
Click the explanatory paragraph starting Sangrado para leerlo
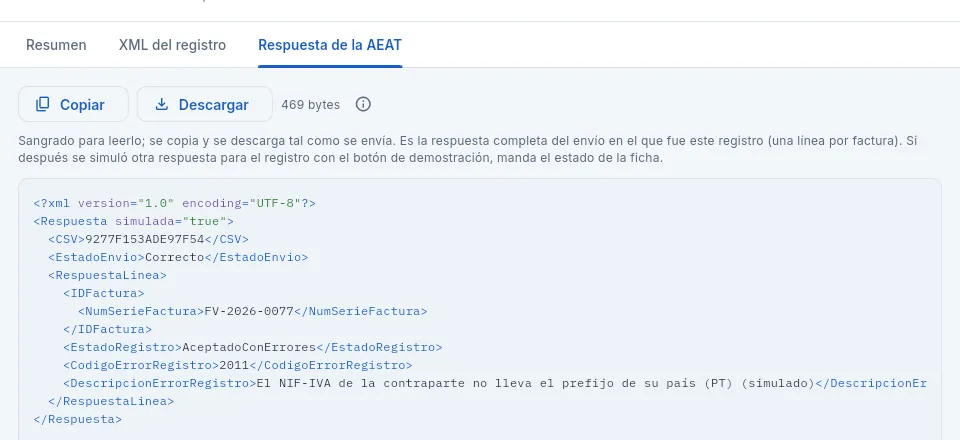point(468,149)
